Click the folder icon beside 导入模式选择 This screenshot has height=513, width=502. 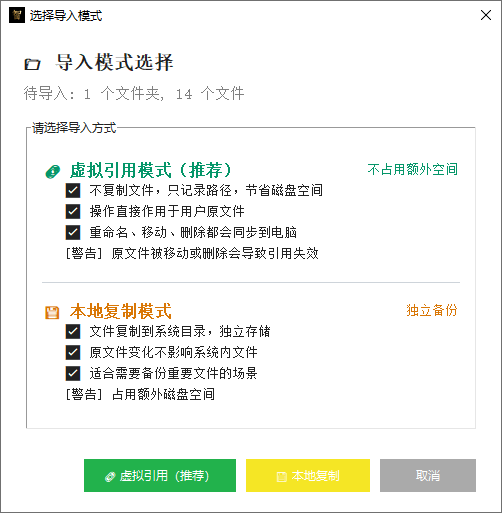coord(32,64)
